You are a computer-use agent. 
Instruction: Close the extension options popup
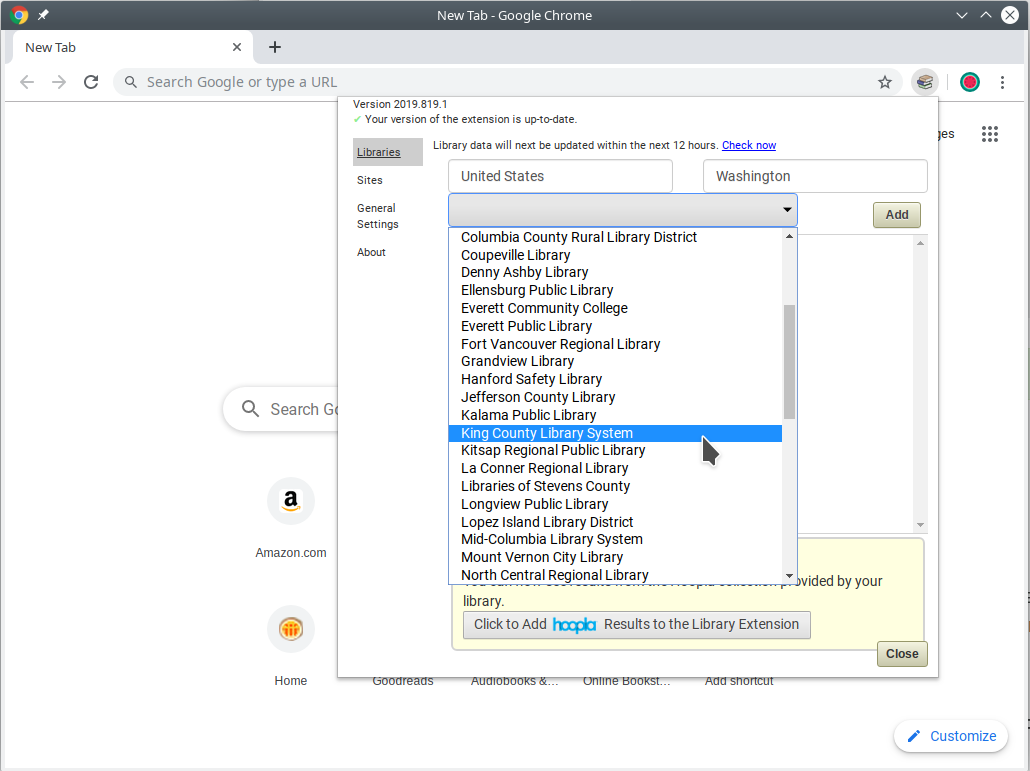[x=902, y=653]
